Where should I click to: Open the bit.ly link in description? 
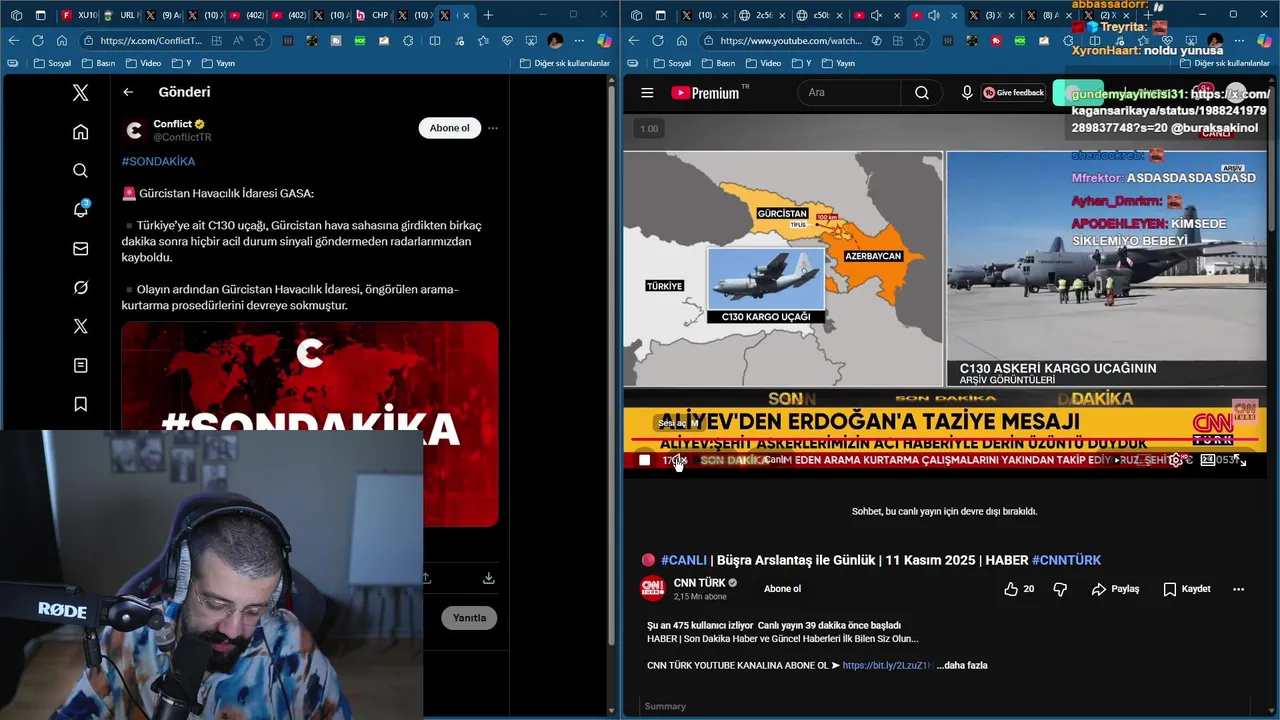(x=888, y=665)
